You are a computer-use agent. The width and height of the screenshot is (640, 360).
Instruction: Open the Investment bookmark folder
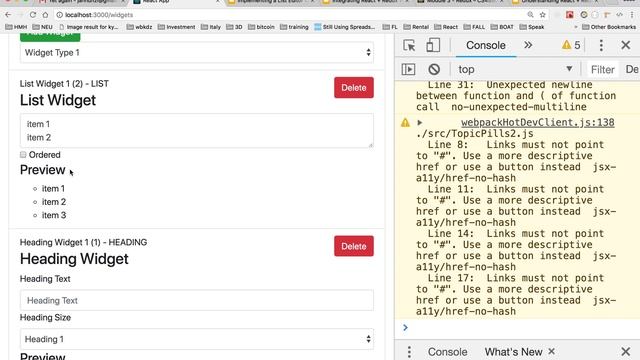(176, 27)
